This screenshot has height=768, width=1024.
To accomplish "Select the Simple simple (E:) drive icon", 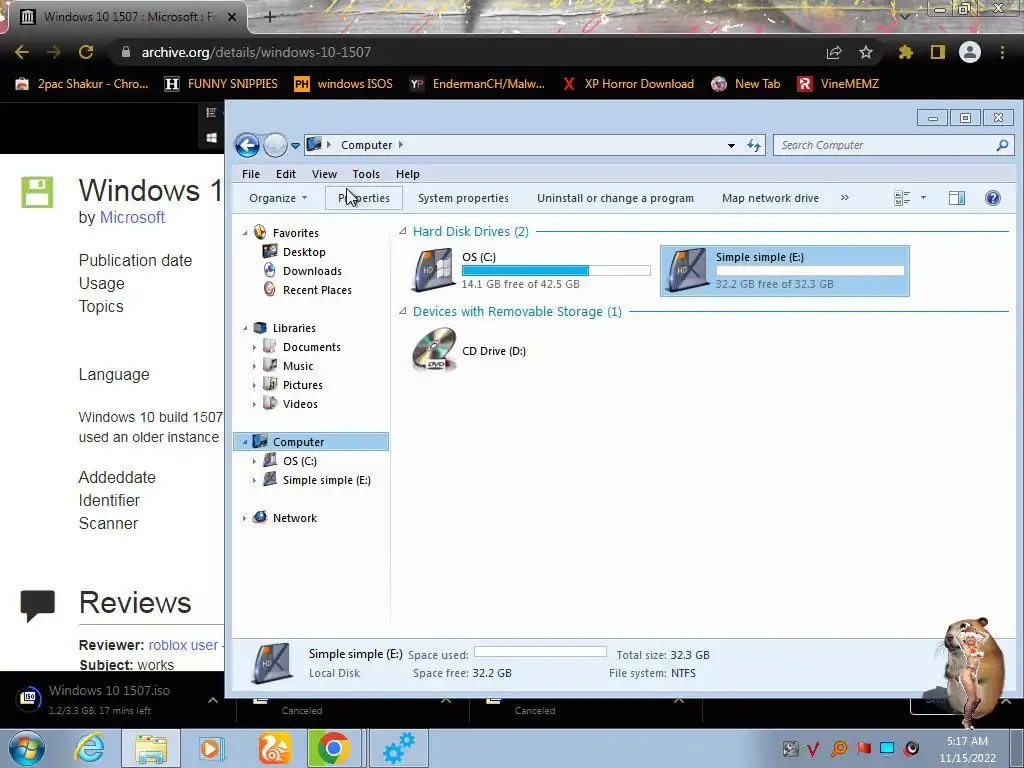I will pyautogui.click(x=687, y=269).
